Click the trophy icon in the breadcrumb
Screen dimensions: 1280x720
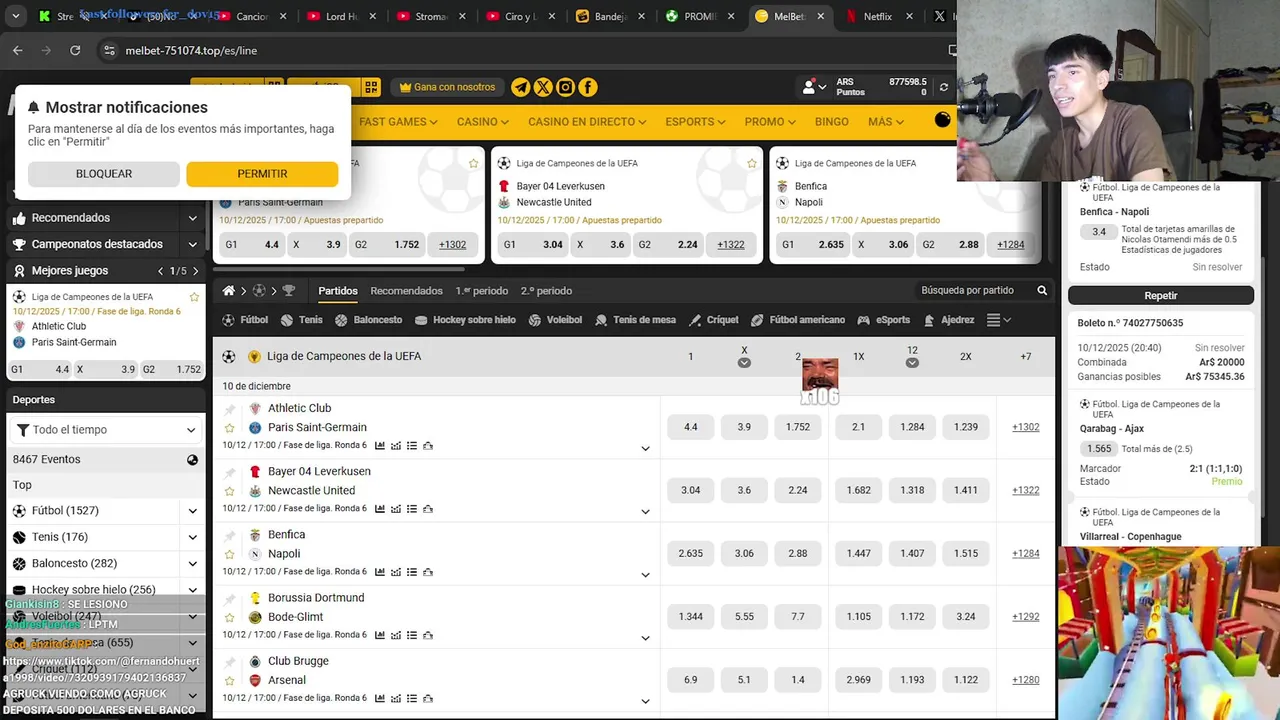coord(289,290)
